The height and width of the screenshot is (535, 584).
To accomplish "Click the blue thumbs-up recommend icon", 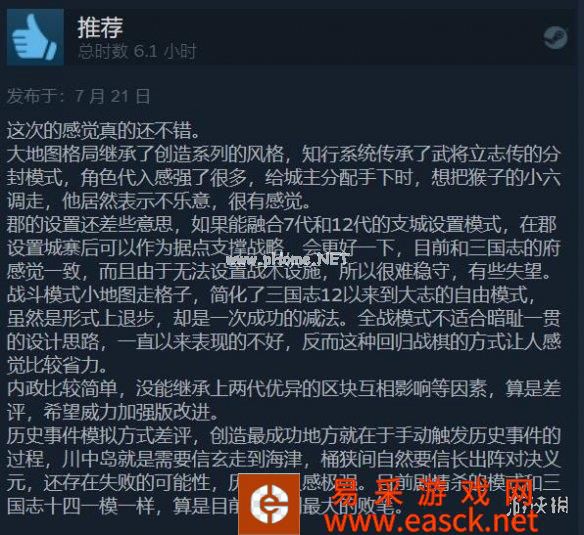I will 35,38.
